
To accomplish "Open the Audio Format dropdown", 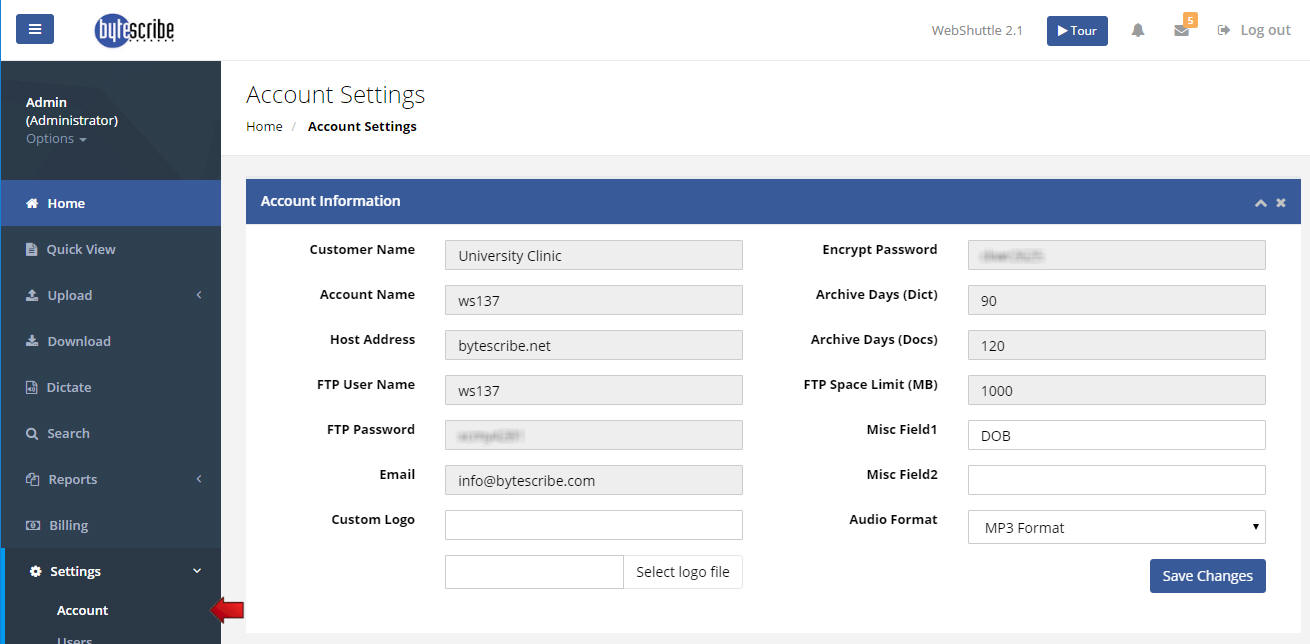I will point(1117,527).
